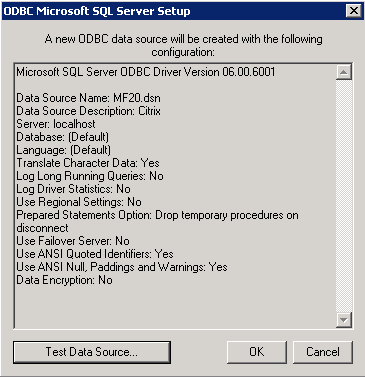Select the Data Source Name MF20.dsn line
The image size is (365, 377).
tap(88, 98)
